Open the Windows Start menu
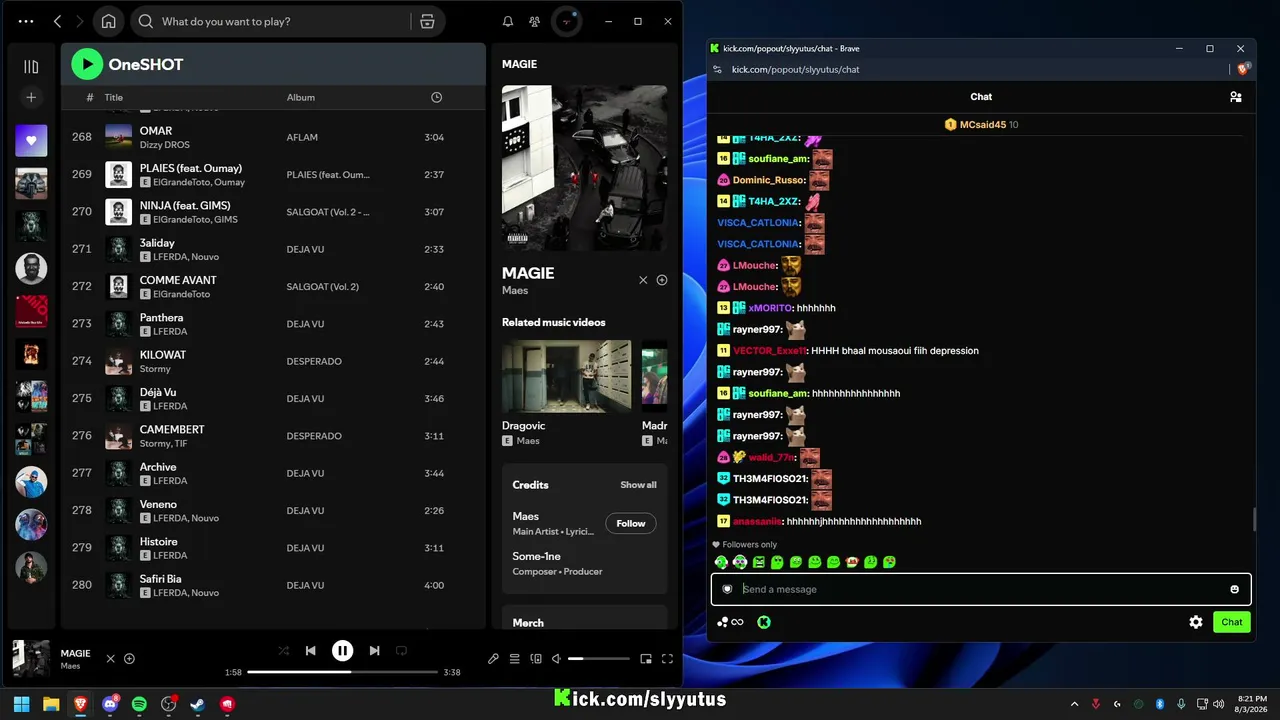This screenshot has width=1280, height=720. tap(22, 704)
